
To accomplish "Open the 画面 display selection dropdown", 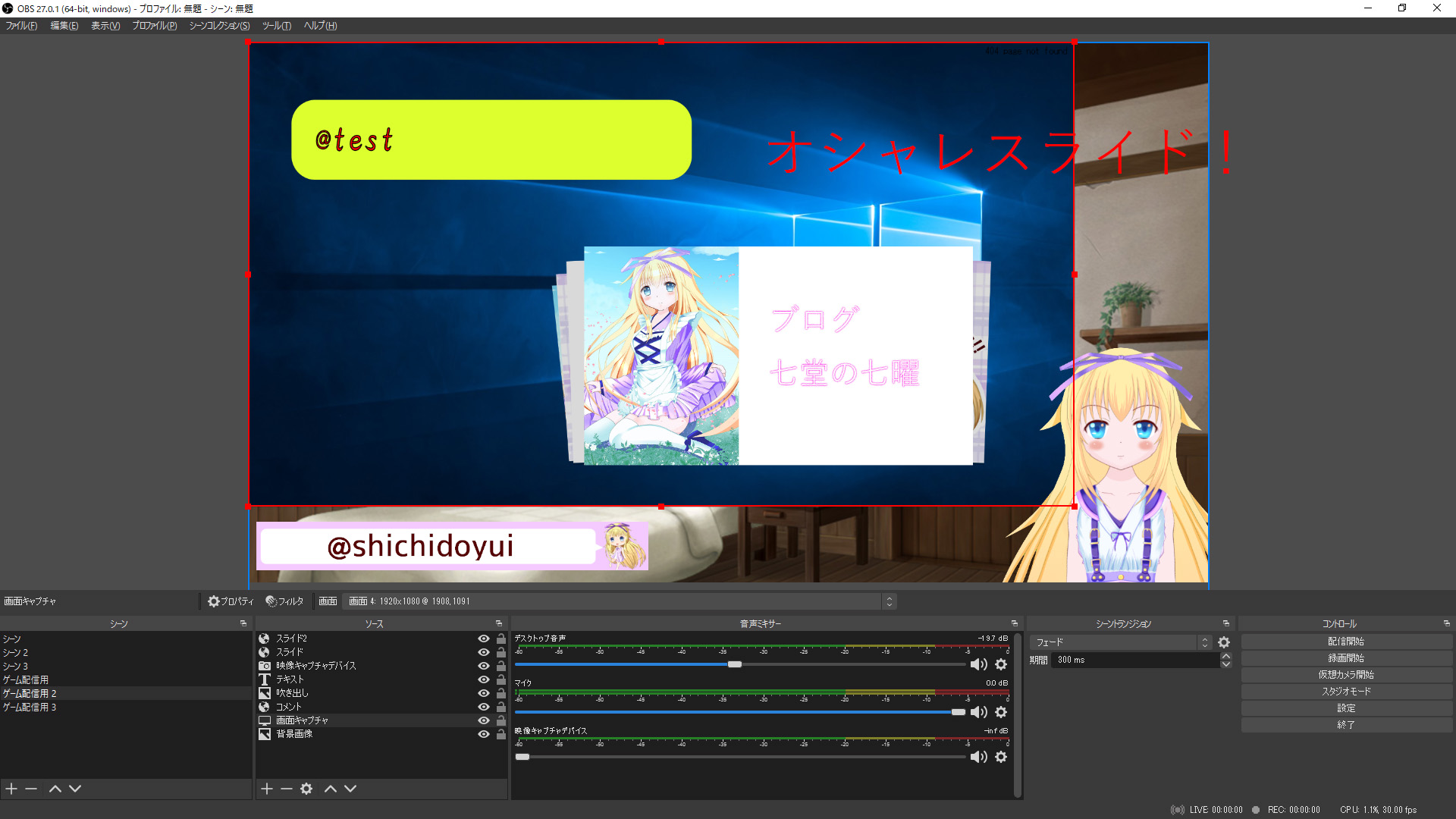I will (x=620, y=601).
